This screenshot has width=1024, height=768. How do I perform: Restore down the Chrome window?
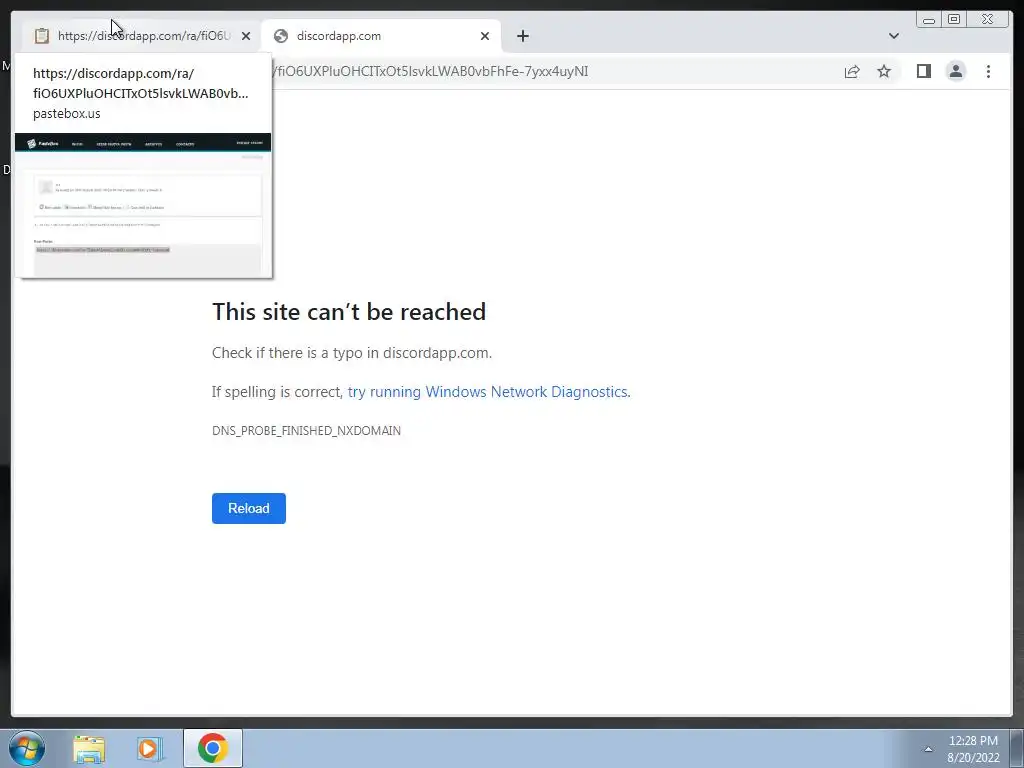(954, 20)
